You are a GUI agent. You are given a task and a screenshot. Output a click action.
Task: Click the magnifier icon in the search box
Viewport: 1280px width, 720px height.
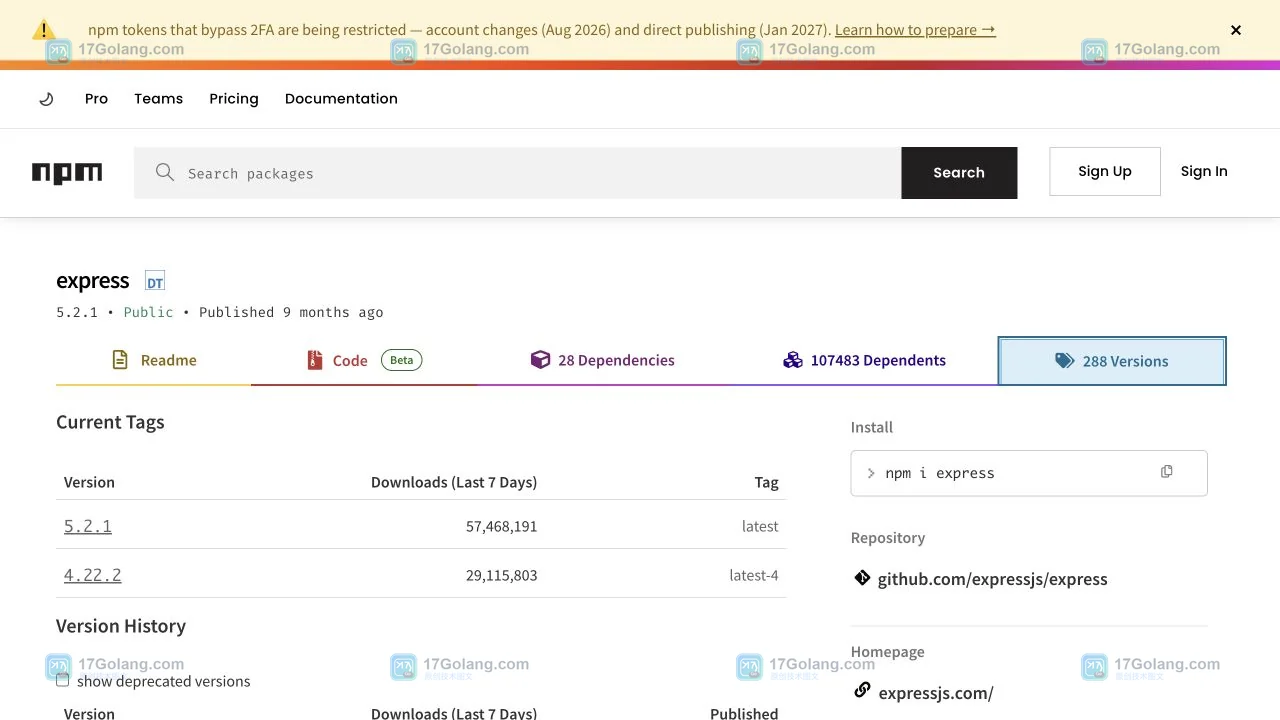pos(165,172)
